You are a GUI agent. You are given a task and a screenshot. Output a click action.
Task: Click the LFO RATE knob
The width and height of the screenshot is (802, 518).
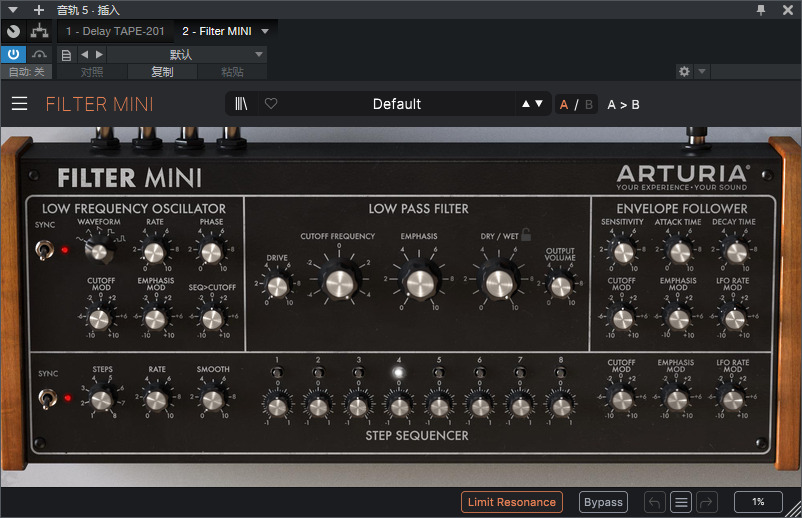click(154, 252)
